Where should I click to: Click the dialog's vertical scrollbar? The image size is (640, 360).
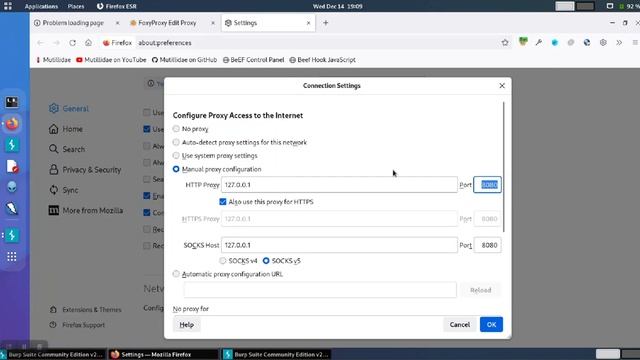(504, 167)
